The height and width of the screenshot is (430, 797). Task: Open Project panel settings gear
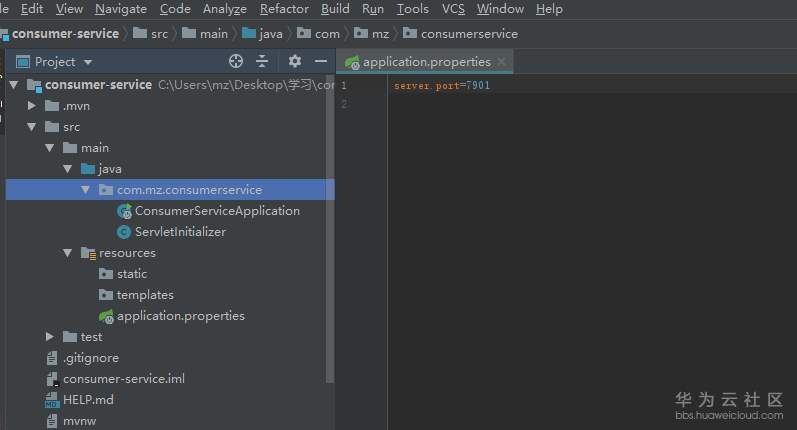295,62
